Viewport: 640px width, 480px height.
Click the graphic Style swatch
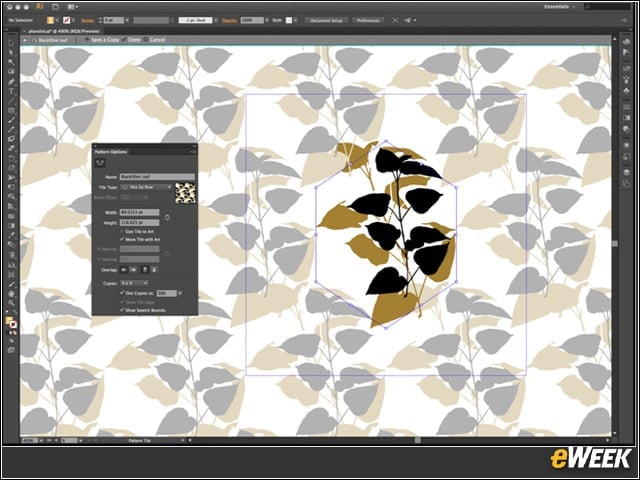pyautogui.click(x=289, y=20)
